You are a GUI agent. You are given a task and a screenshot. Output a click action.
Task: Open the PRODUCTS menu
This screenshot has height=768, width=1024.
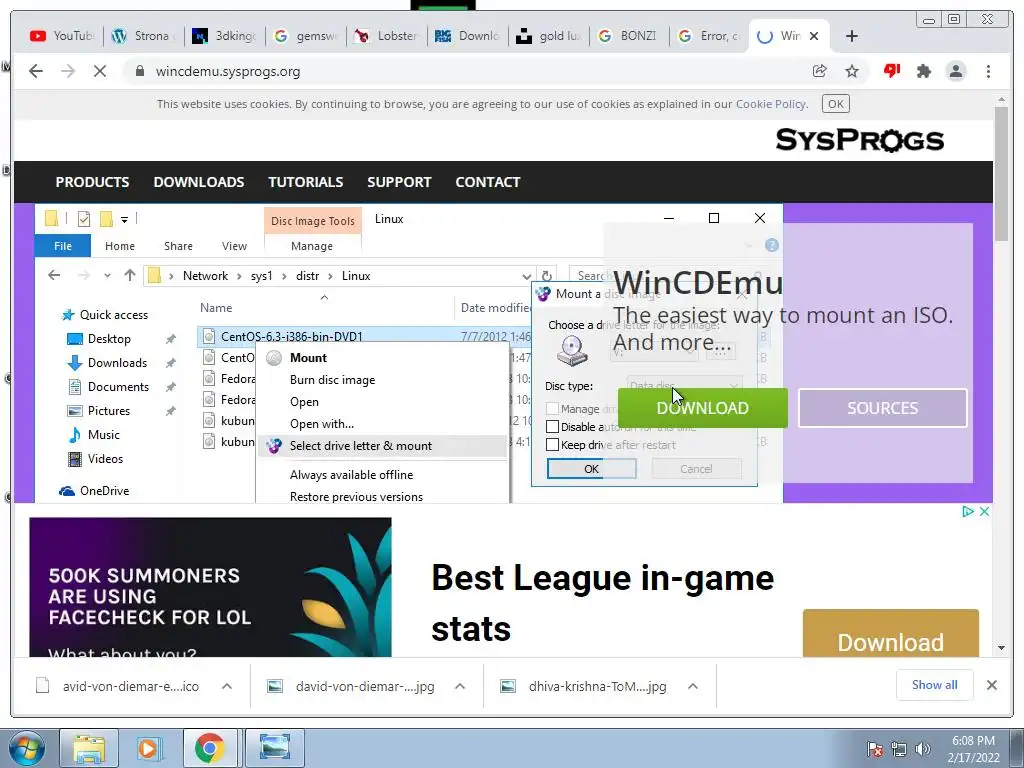(92, 182)
